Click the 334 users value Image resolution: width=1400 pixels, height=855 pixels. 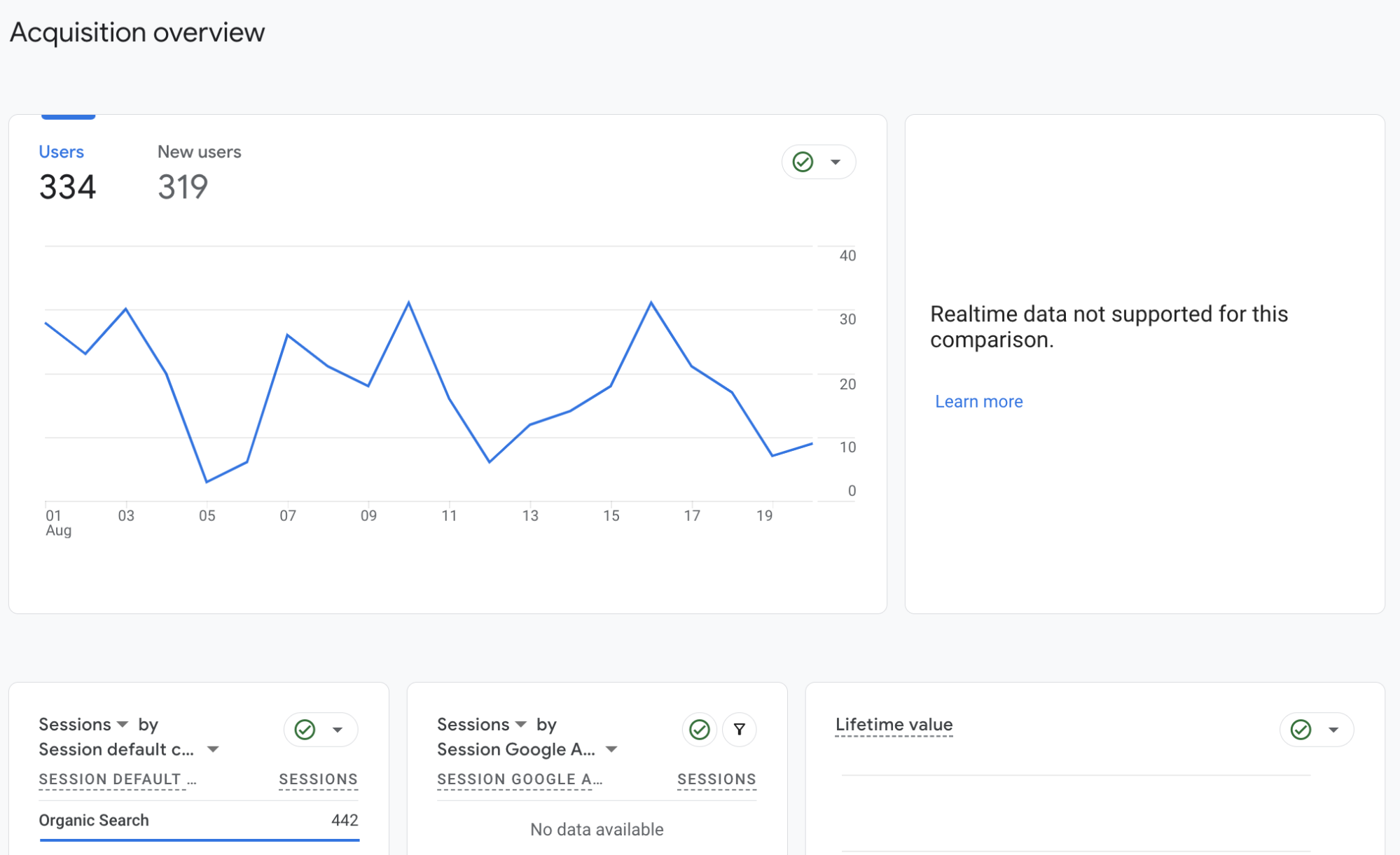pyautogui.click(x=67, y=187)
